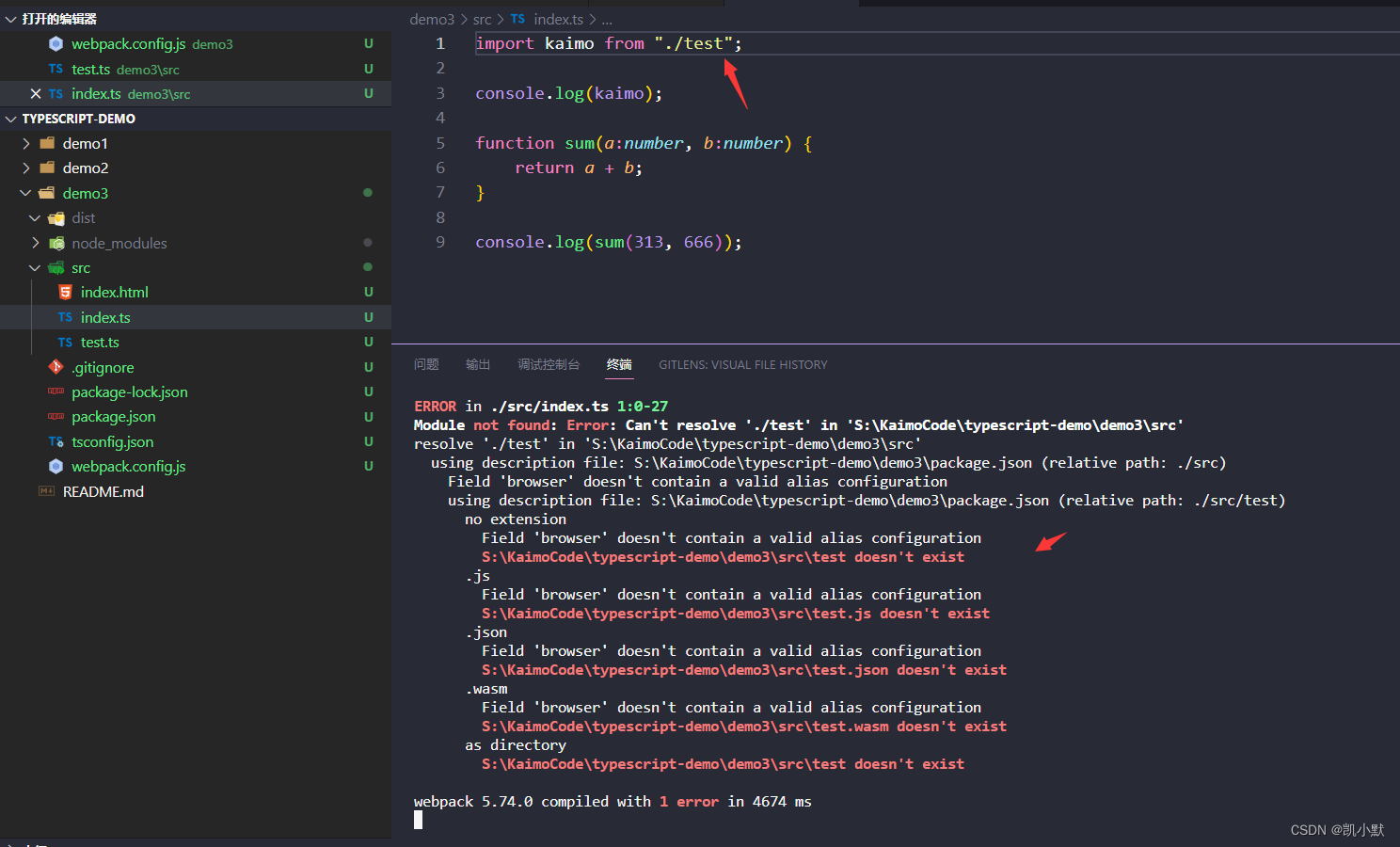Click the HTML5 icon of index.html
This screenshot has height=847, width=1400.
pyautogui.click(x=65, y=293)
